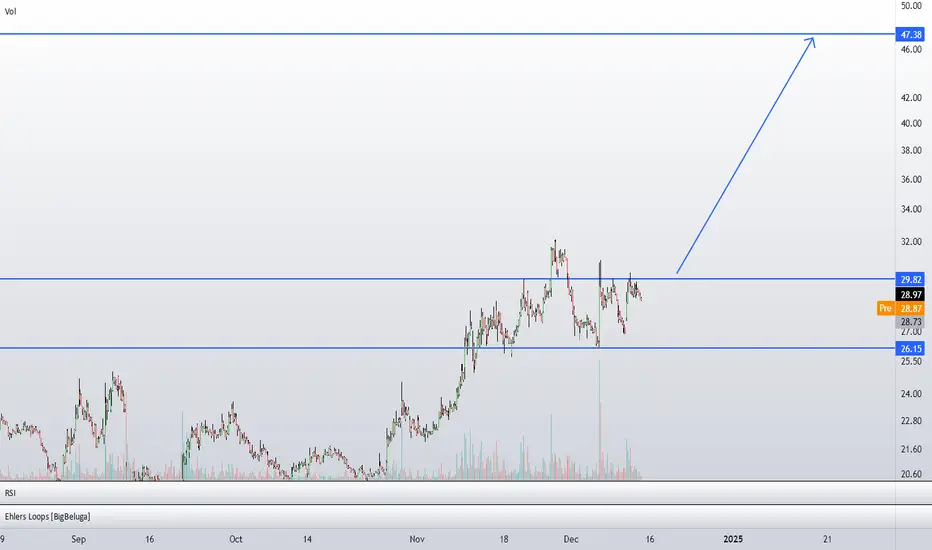This screenshot has width=932, height=550.
Task: Click the gray 28.73 price label
Action: [910, 322]
